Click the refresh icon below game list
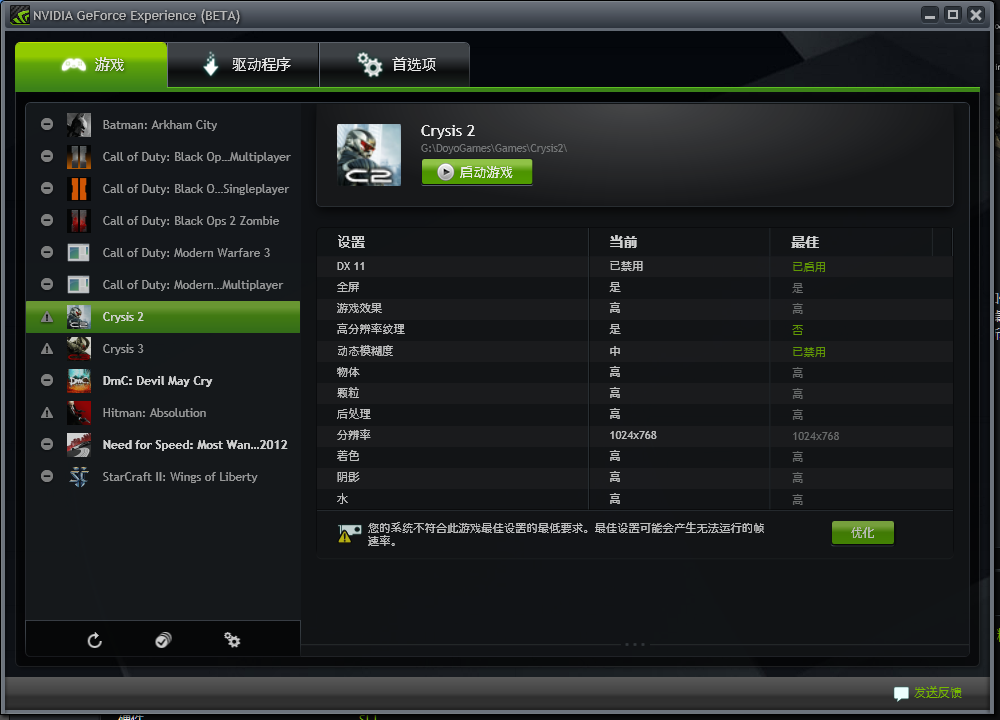The height and width of the screenshot is (720, 1000). (x=94, y=640)
